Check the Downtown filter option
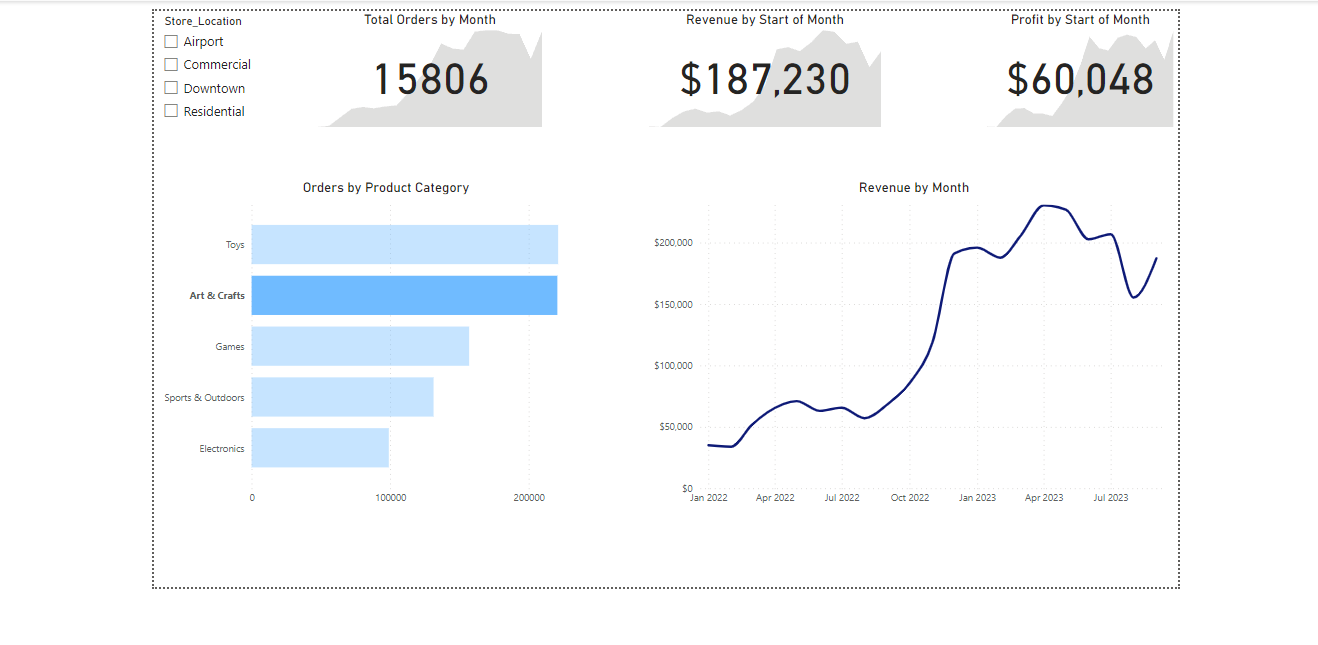 (x=171, y=87)
